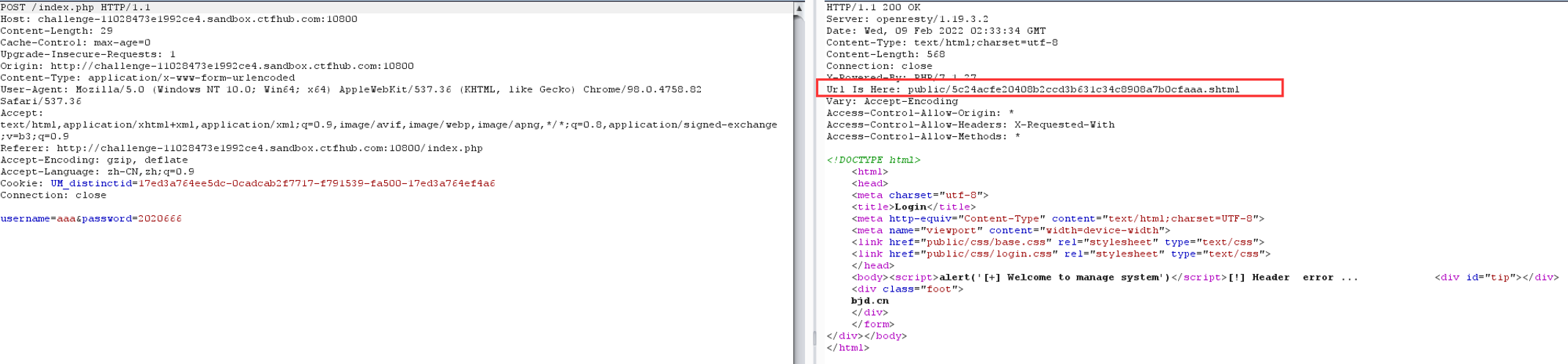
Task: Click the request pane scroll-up arrow
Action: click(x=798, y=9)
